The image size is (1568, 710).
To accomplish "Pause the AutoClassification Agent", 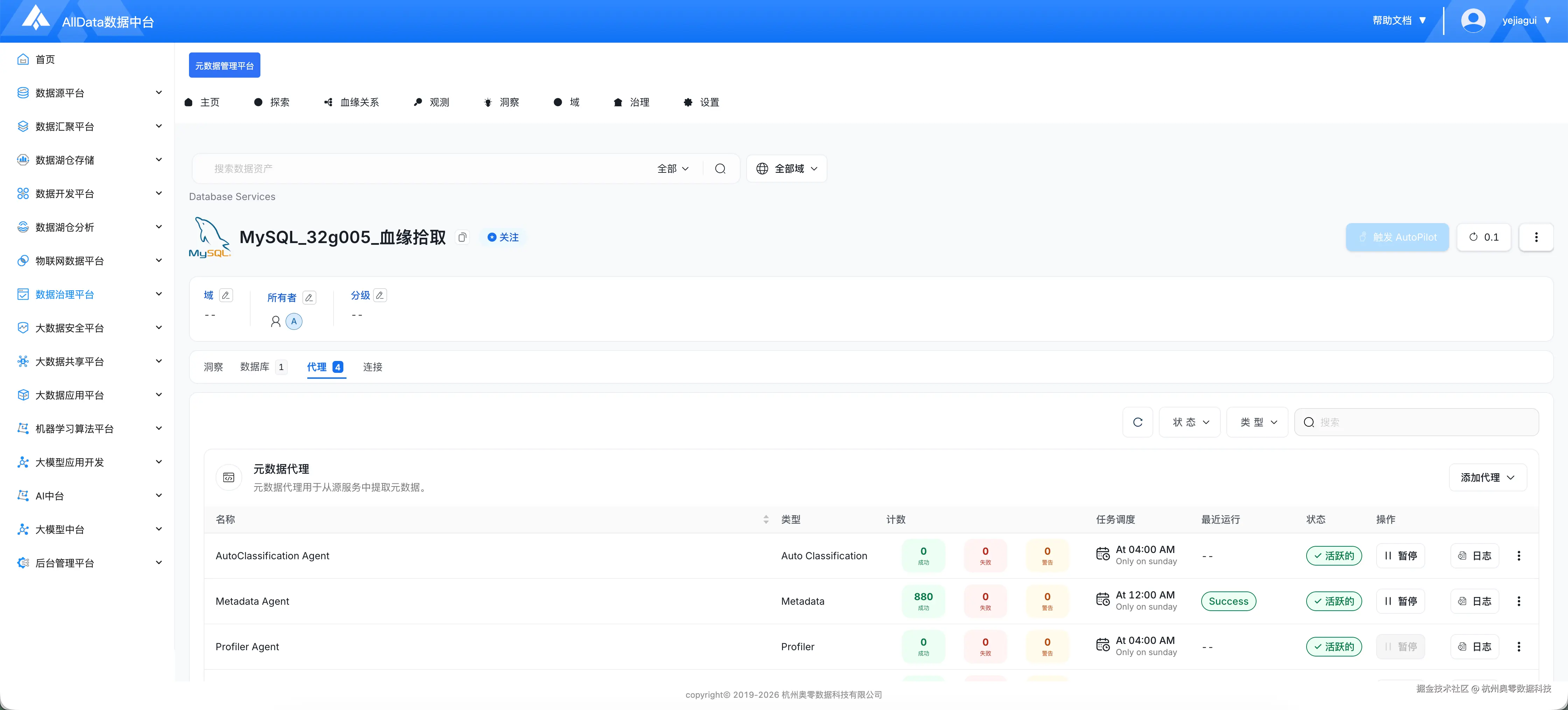I will [1400, 555].
